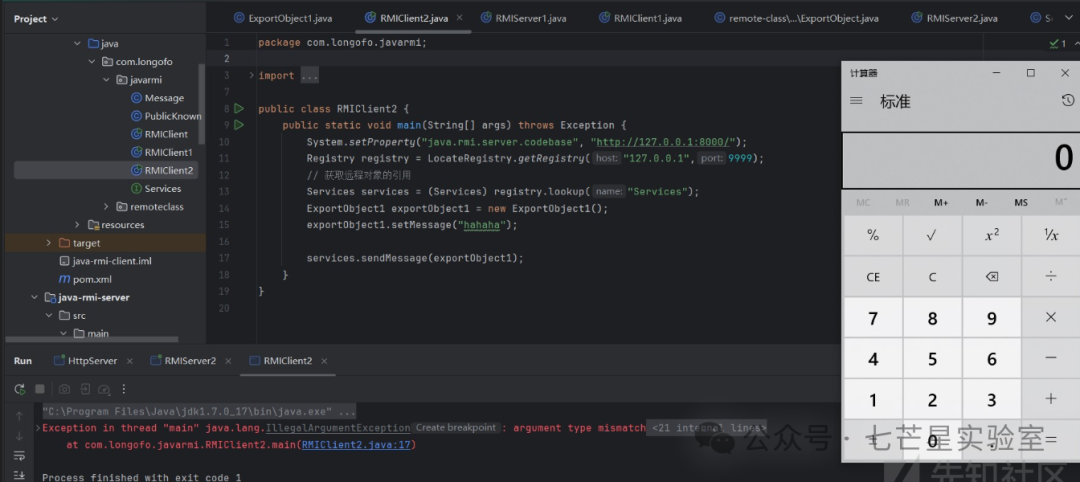The height and width of the screenshot is (482, 1080).
Task: Open the calculator hamburger menu
Action: [856, 101]
